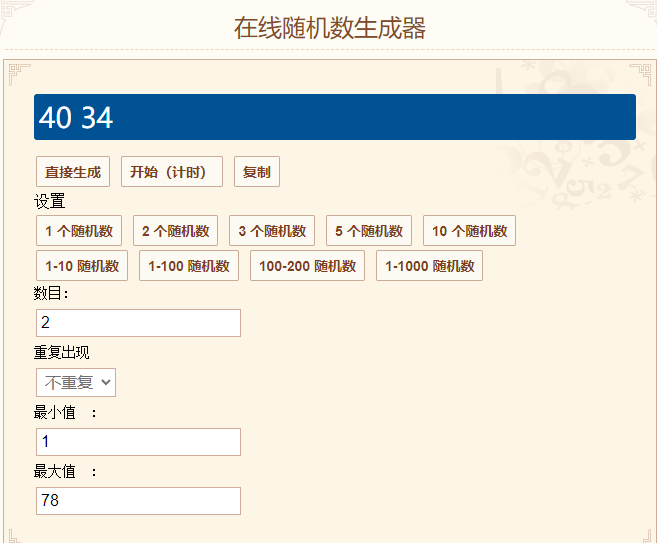Focus the 最小值 minimum input field

[x=138, y=442]
